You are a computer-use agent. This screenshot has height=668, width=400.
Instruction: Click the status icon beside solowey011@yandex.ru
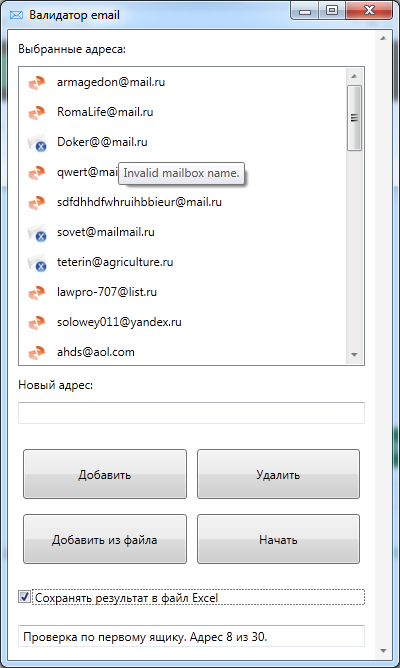pos(37,322)
